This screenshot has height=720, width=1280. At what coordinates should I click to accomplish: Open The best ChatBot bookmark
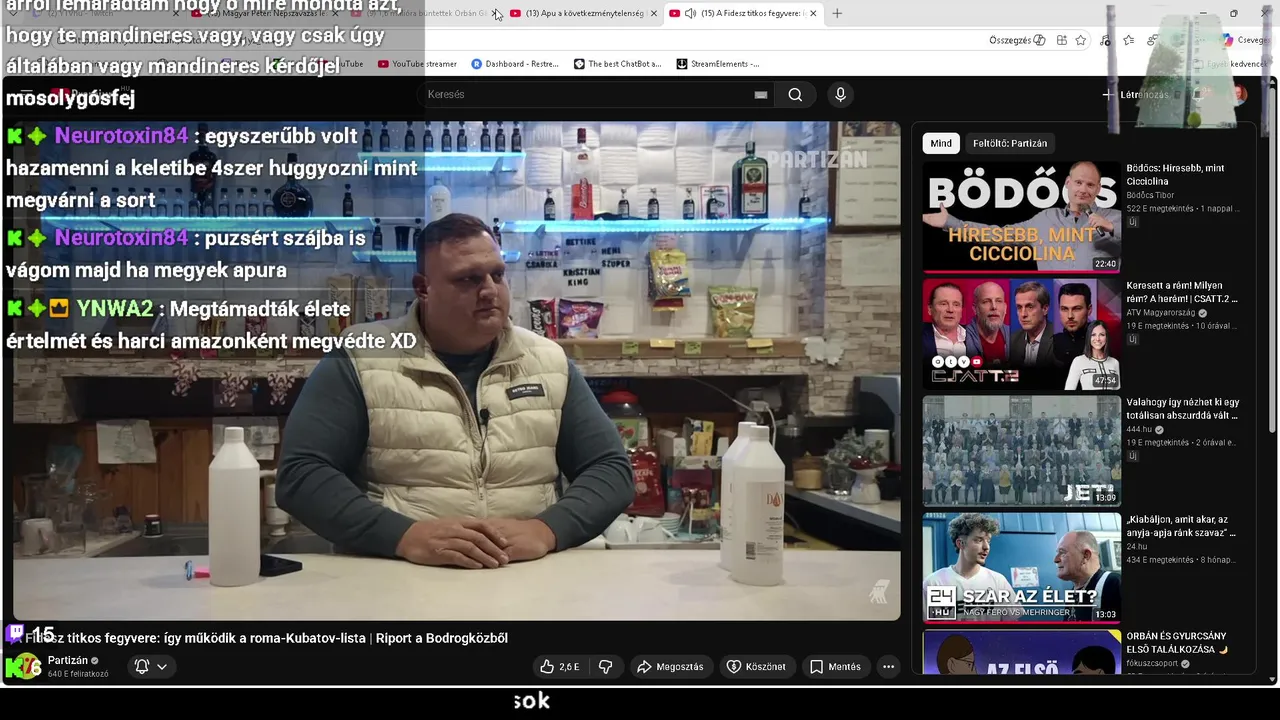(x=617, y=64)
